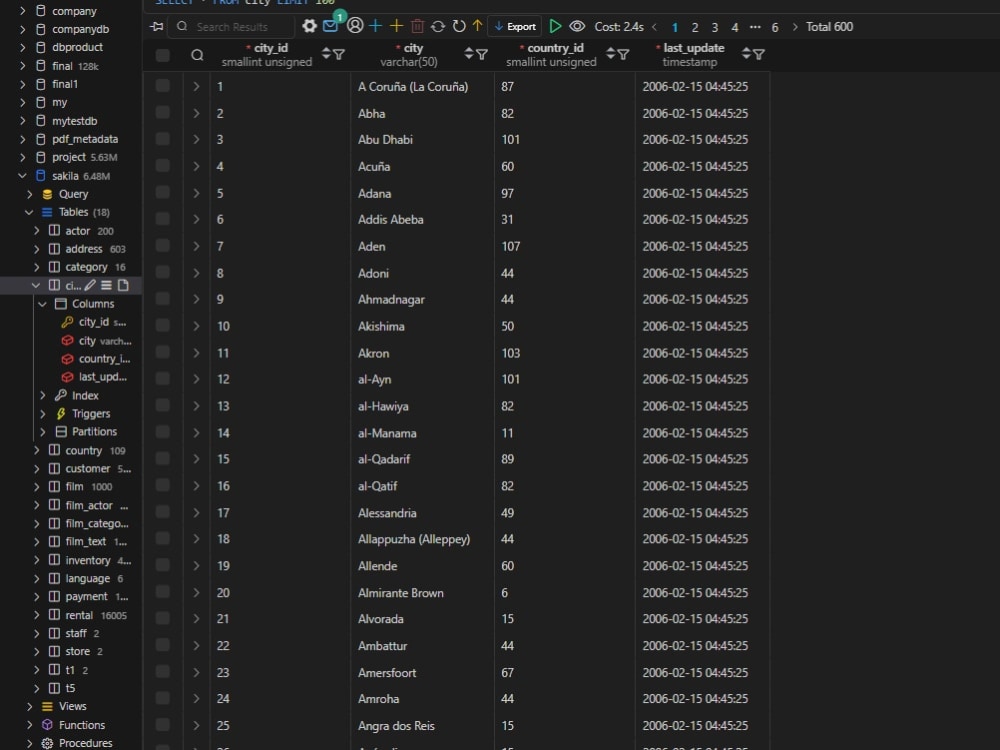Check the row checkbox for Alessandria
The width and height of the screenshot is (1000, 750).
pos(163,511)
